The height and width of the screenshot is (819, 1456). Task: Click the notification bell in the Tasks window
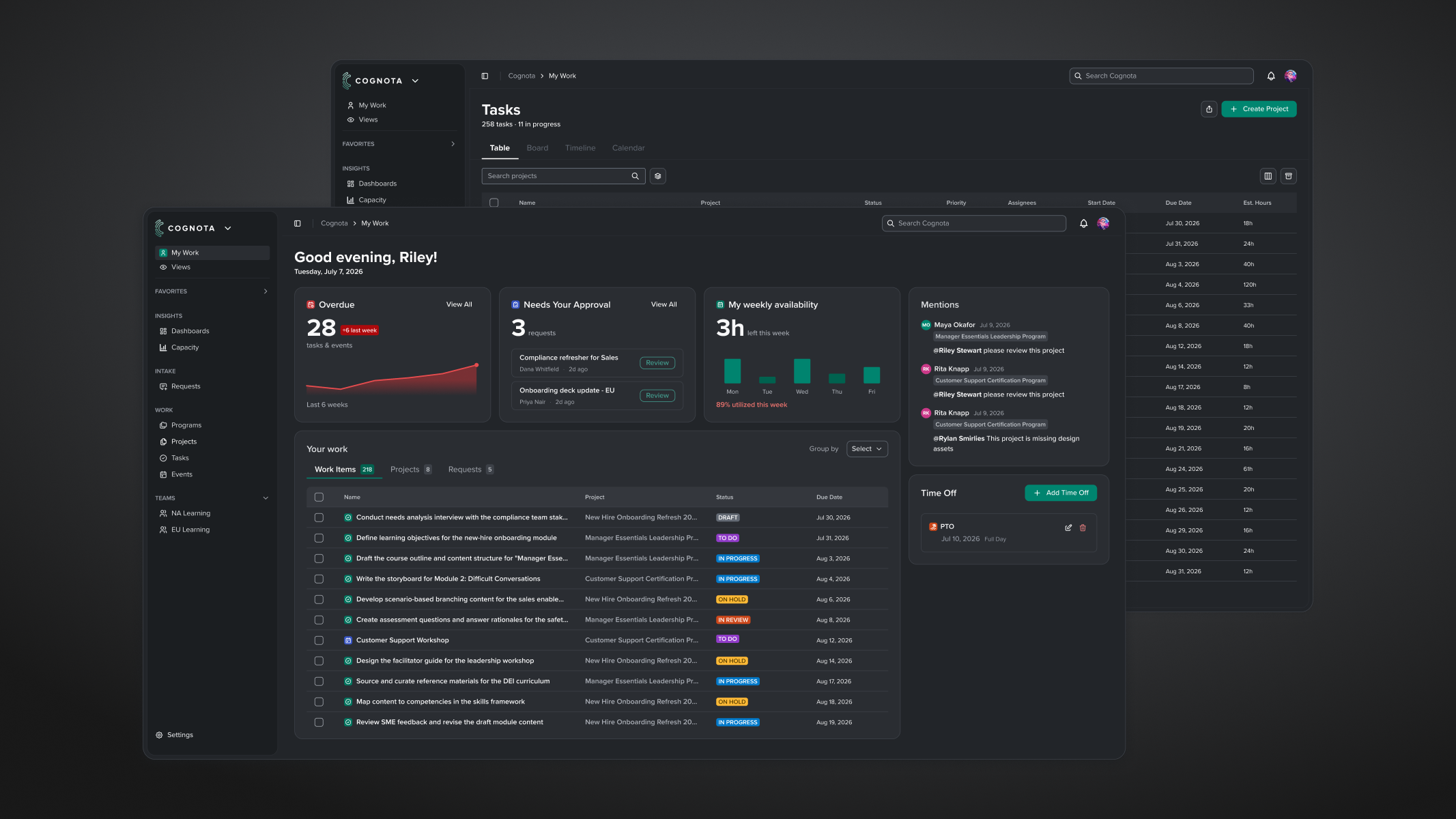(x=1271, y=76)
